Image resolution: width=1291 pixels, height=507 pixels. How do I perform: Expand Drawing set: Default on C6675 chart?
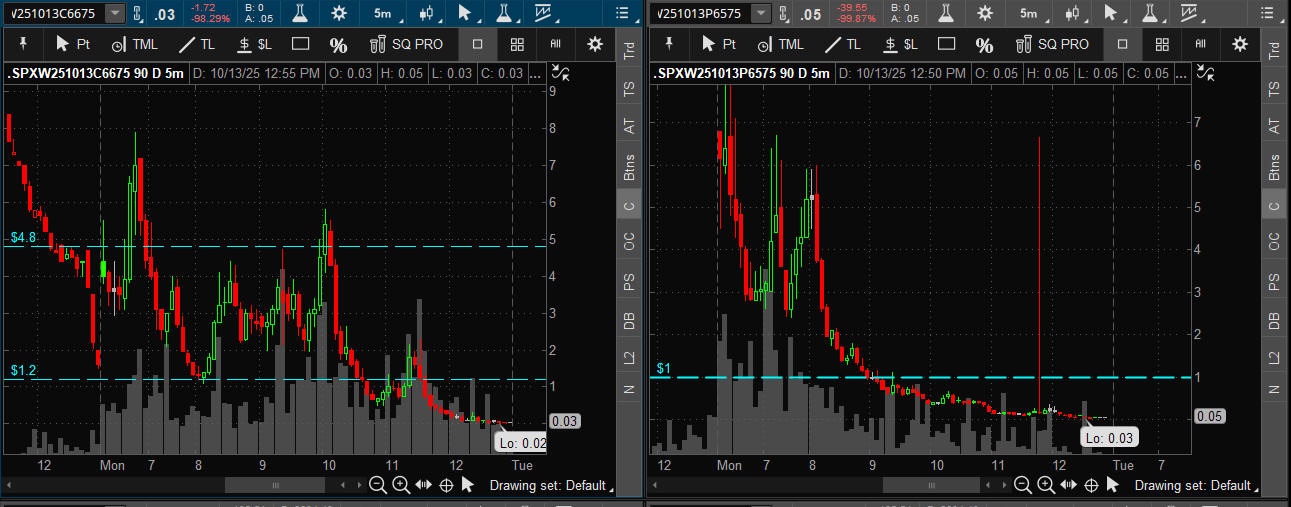(547, 485)
